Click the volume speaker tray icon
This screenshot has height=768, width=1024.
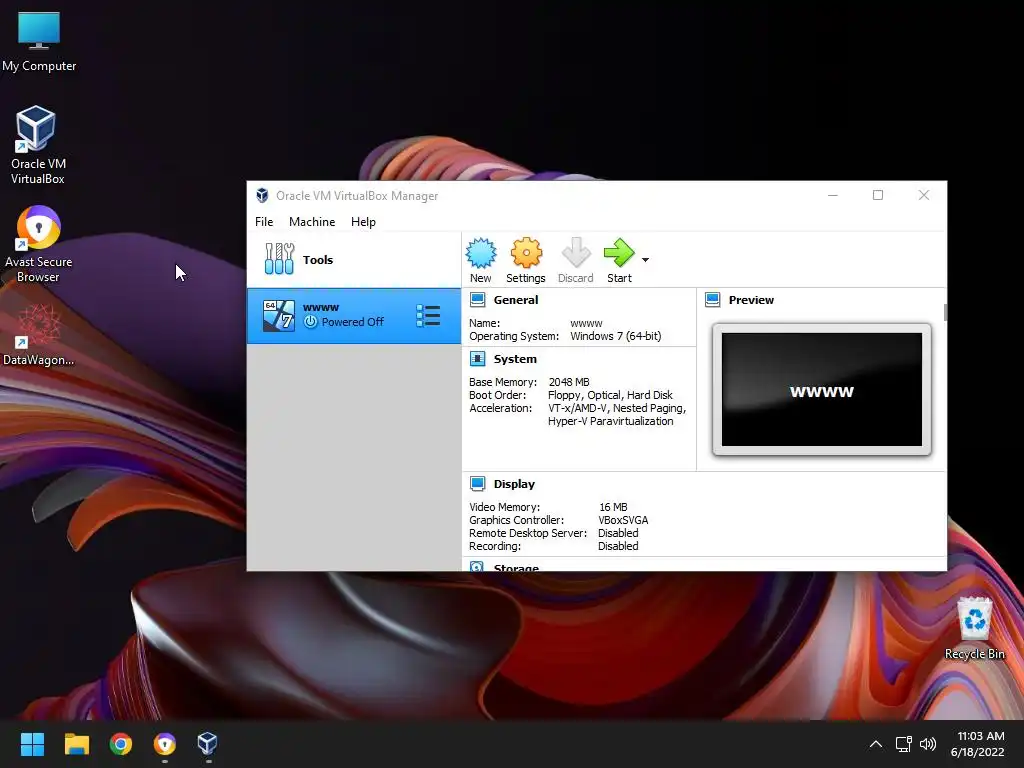pos(928,744)
